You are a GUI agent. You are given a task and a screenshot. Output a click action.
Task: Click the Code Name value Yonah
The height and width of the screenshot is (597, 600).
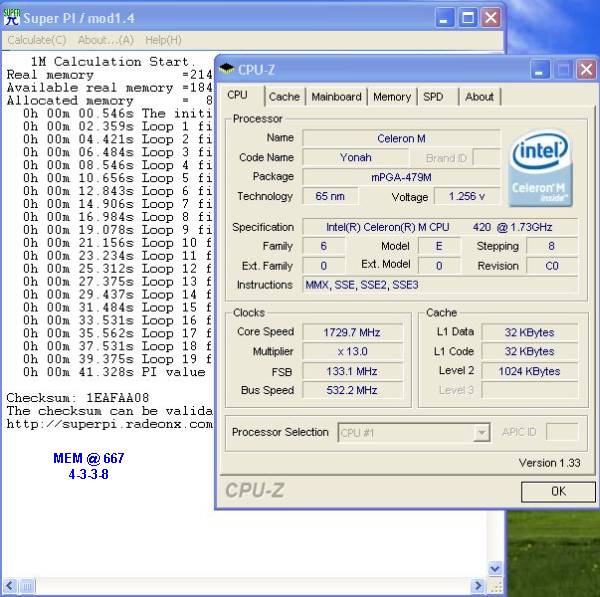355,157
